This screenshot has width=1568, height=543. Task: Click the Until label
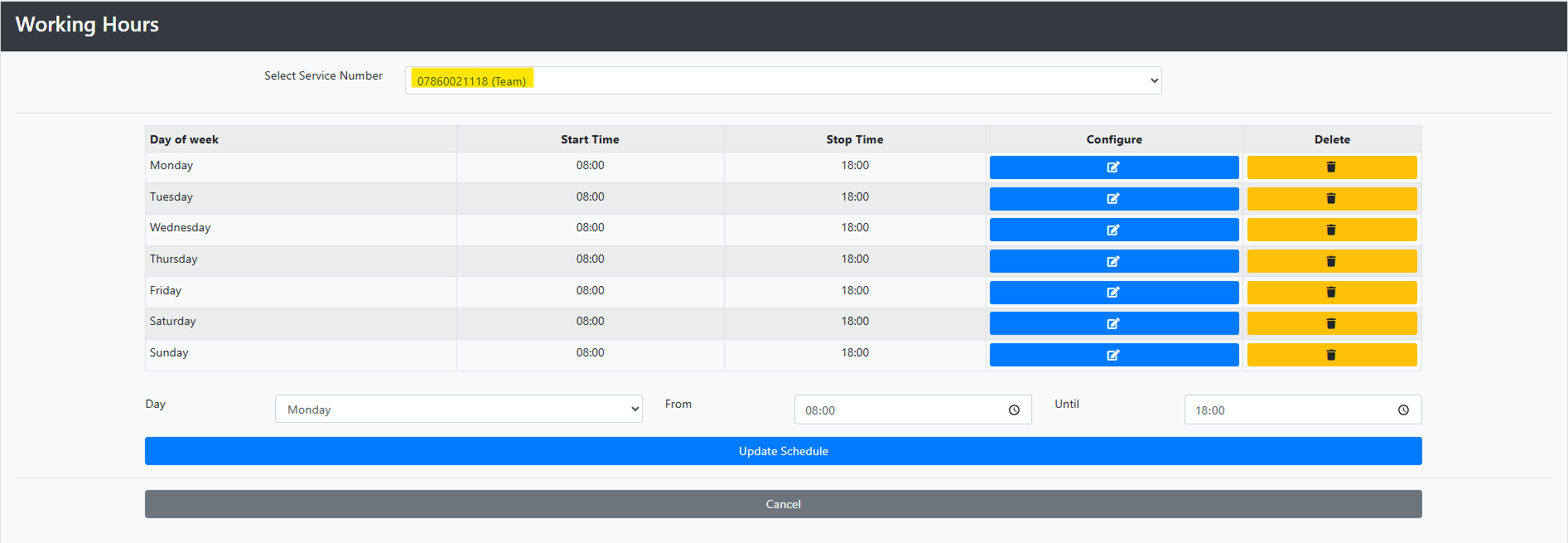coord(1067,404)
